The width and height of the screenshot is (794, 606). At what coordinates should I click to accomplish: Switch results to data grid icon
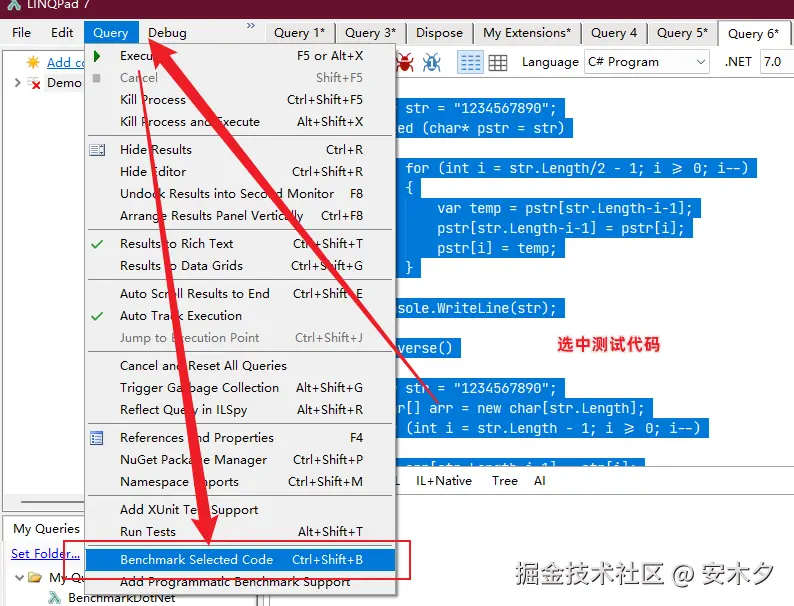[x=498, y=62]
